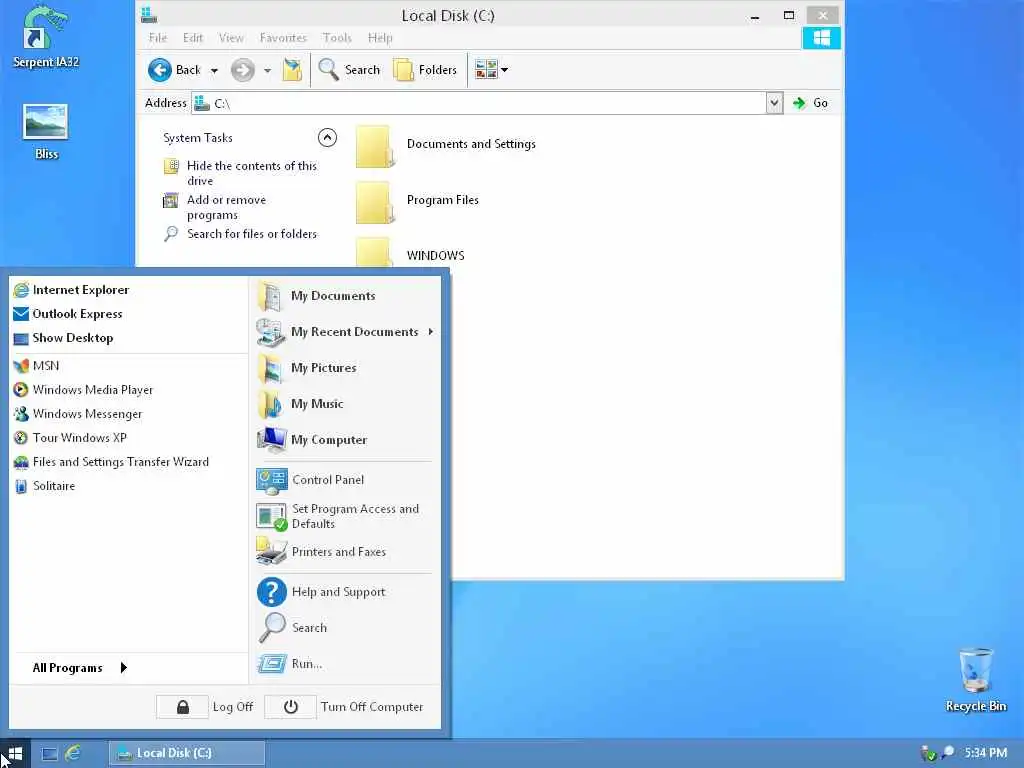This screenshot has width=1024, height=768.
Task: Open the Help menu
Action: click(x=380, y=38)
